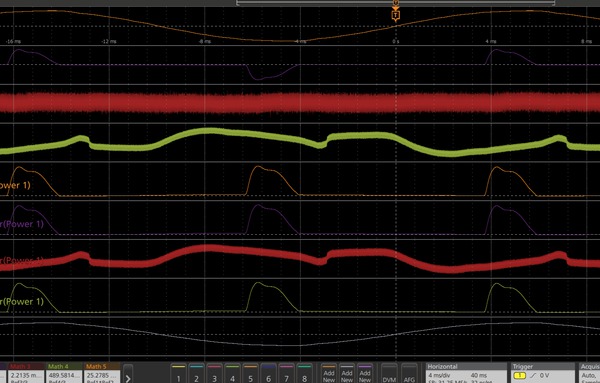Viewport: 600px width, 383px height.
Task: Open the Math 5 badge settings
Action: coord(102,373)
